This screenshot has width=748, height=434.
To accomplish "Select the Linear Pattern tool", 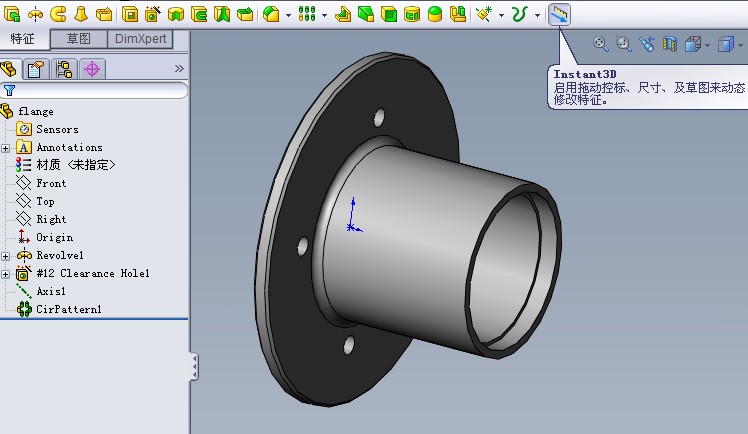I will (x=307, y=14).
